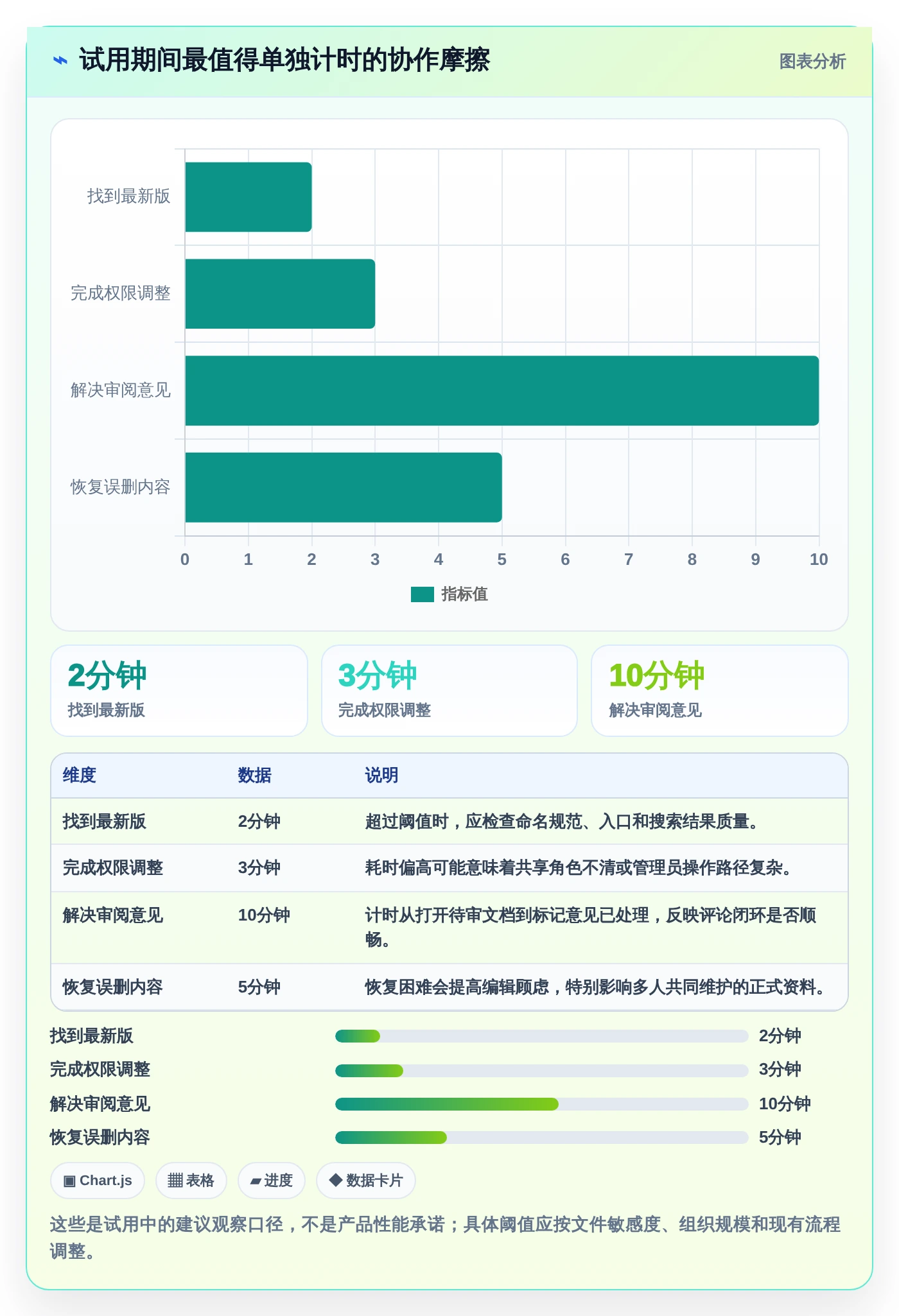
Task: Click the Chart.js tag chip
Action: 98,1181
